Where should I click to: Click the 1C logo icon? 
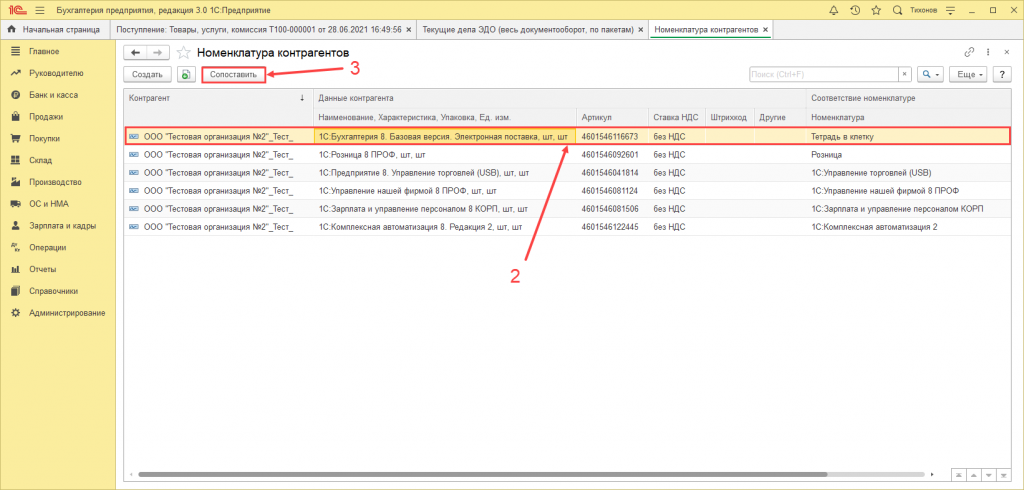click(16, 10)
